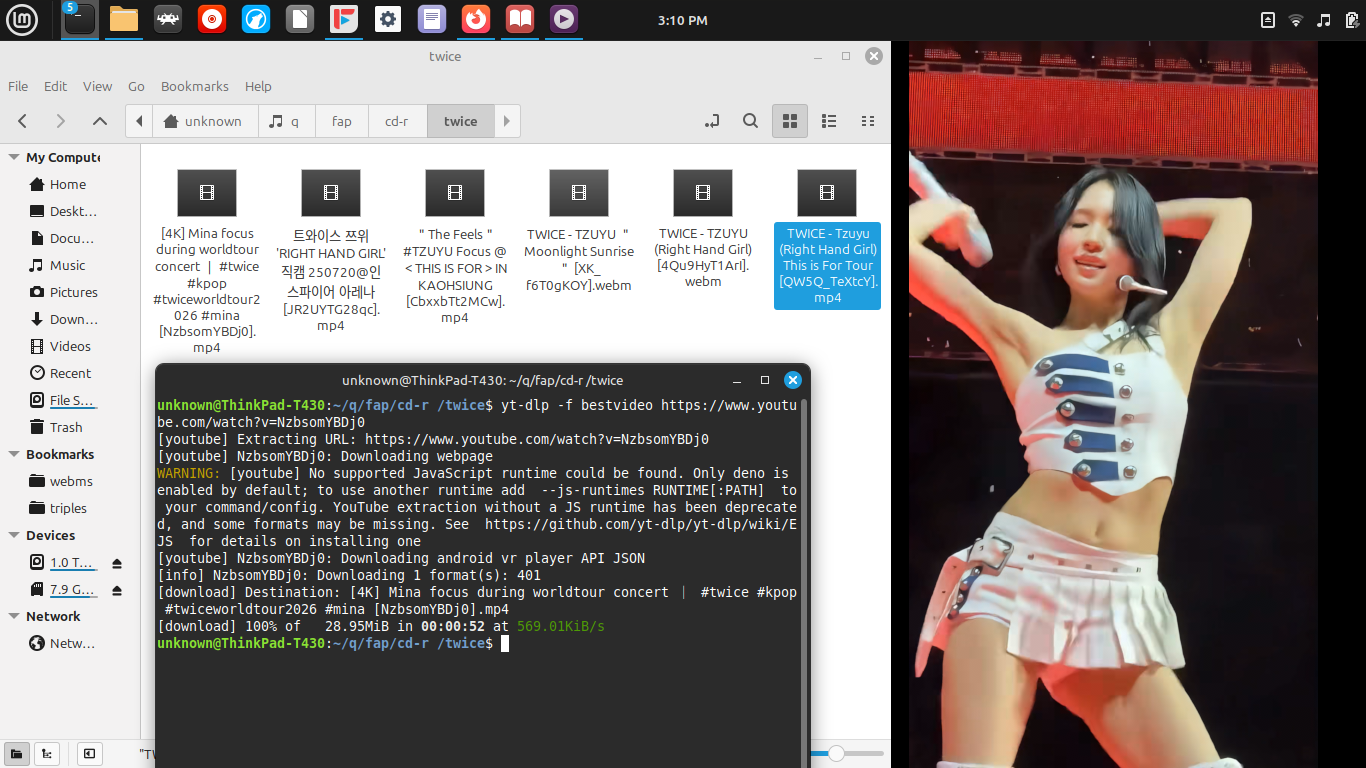The width and height of the screenshot is (1366, 768).
Task: Eject the 1.0 T... device
Action: click(117, 563)
